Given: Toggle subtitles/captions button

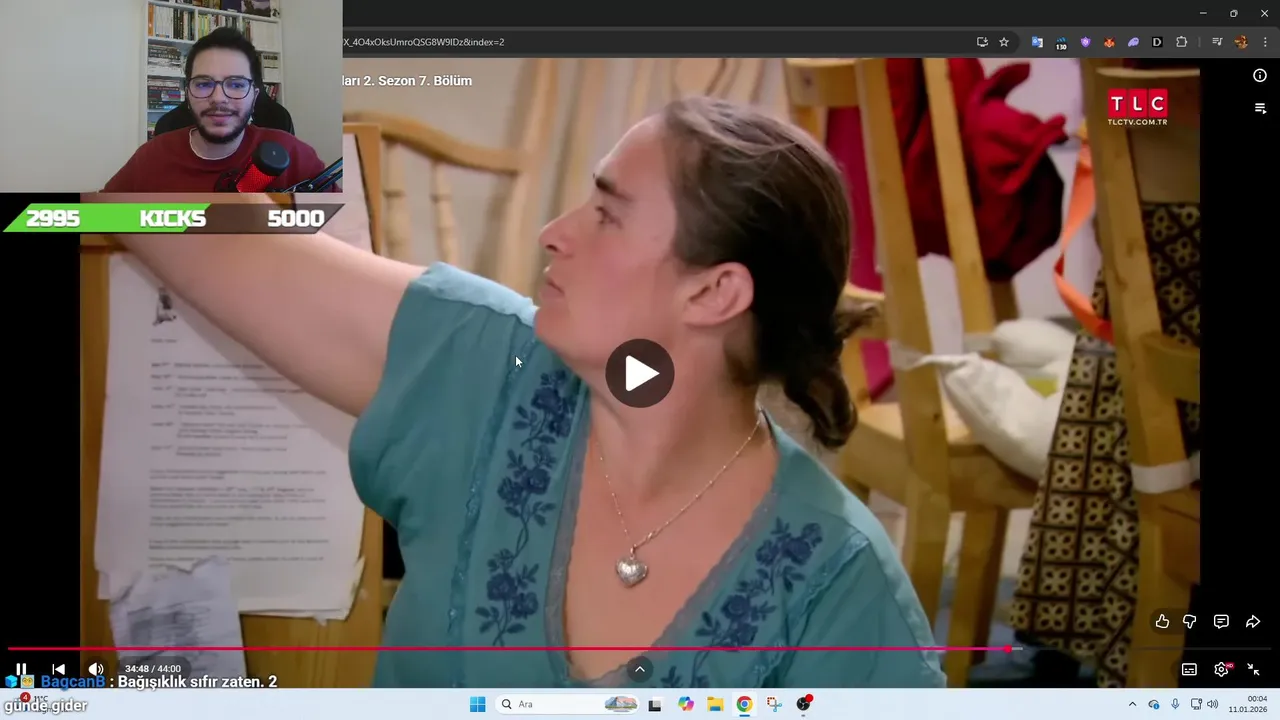Looking at the screenshot, I should (x=1189, y=669).
